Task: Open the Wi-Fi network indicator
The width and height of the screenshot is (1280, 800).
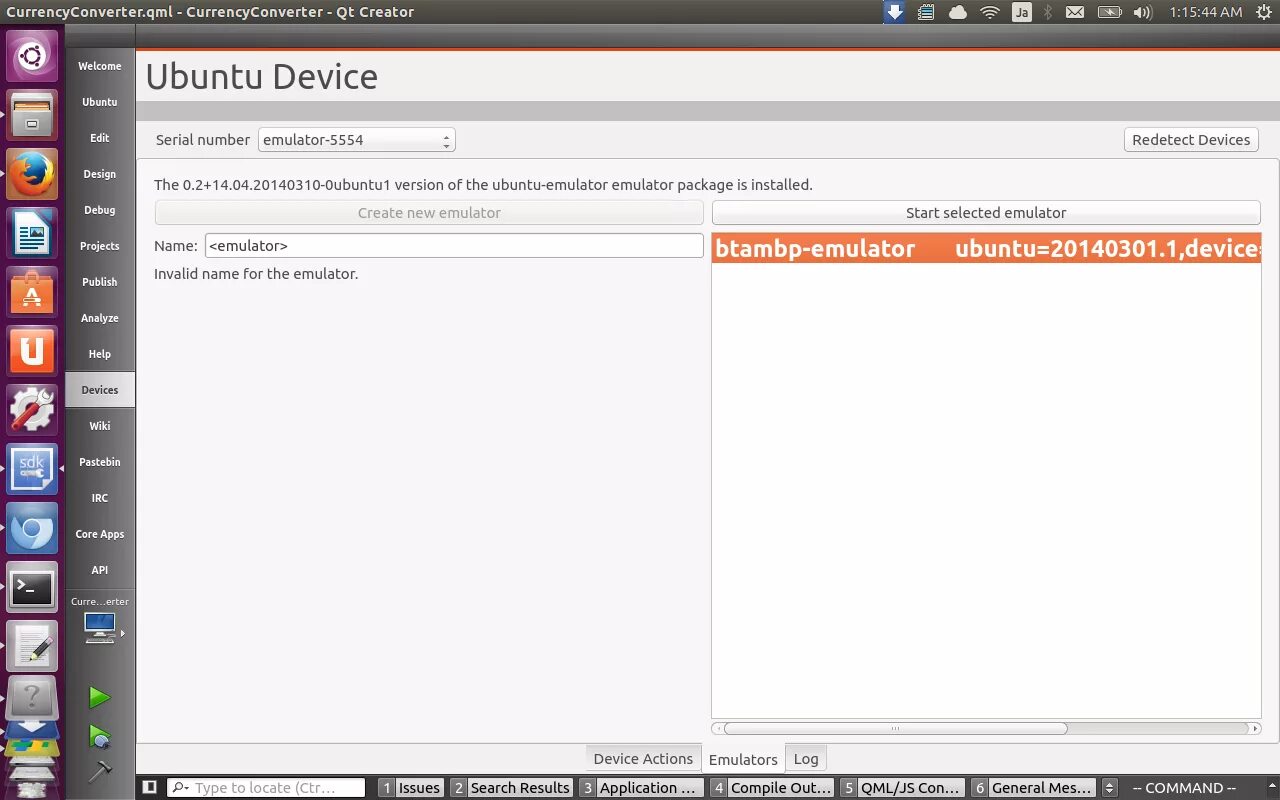Action: (990, 12)
